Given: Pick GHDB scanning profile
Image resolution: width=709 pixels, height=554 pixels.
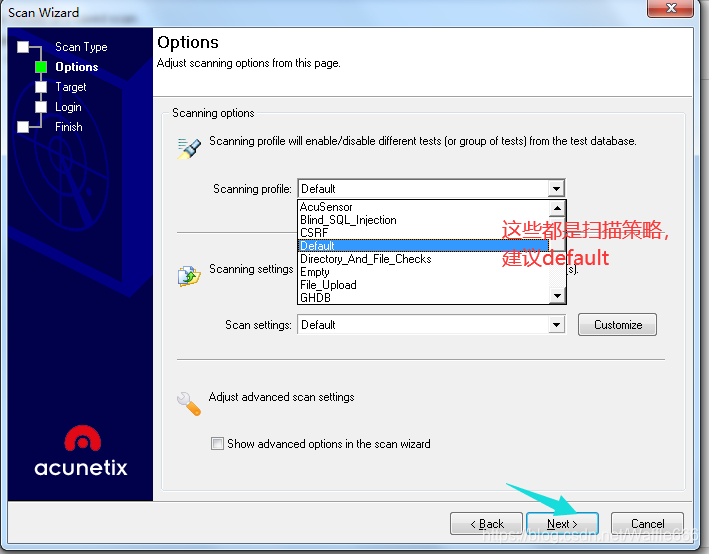Looking at the screenshot, I should pyautogui.click(x=423, y=298).
